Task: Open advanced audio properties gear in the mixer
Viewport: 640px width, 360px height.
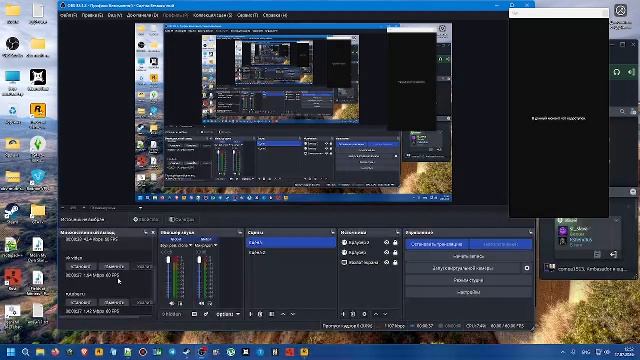Action: tap(206, 314)
